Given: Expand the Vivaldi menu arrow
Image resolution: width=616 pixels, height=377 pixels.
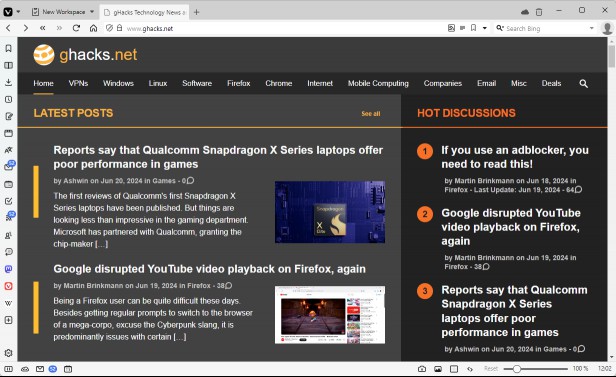Looking at the screenshot, I should (18, 12).
